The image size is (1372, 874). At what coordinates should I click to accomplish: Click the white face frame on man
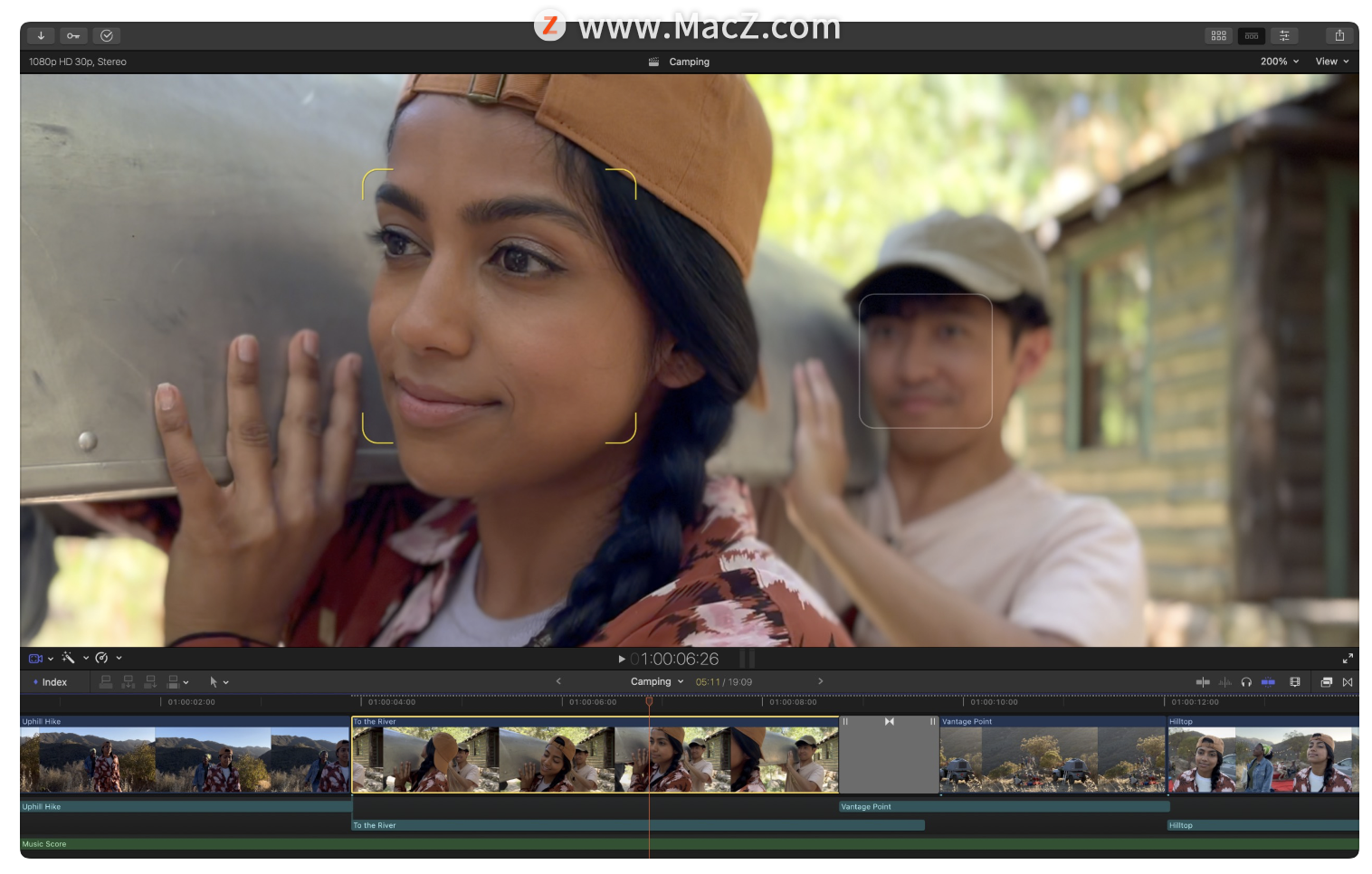click(925, 361)
